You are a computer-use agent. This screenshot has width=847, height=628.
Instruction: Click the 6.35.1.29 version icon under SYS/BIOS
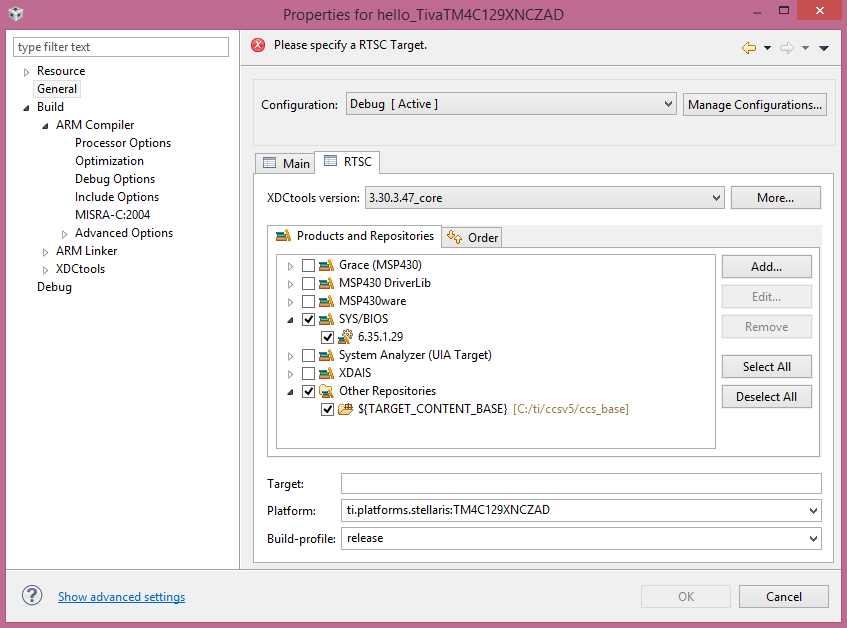coord(347,337)
